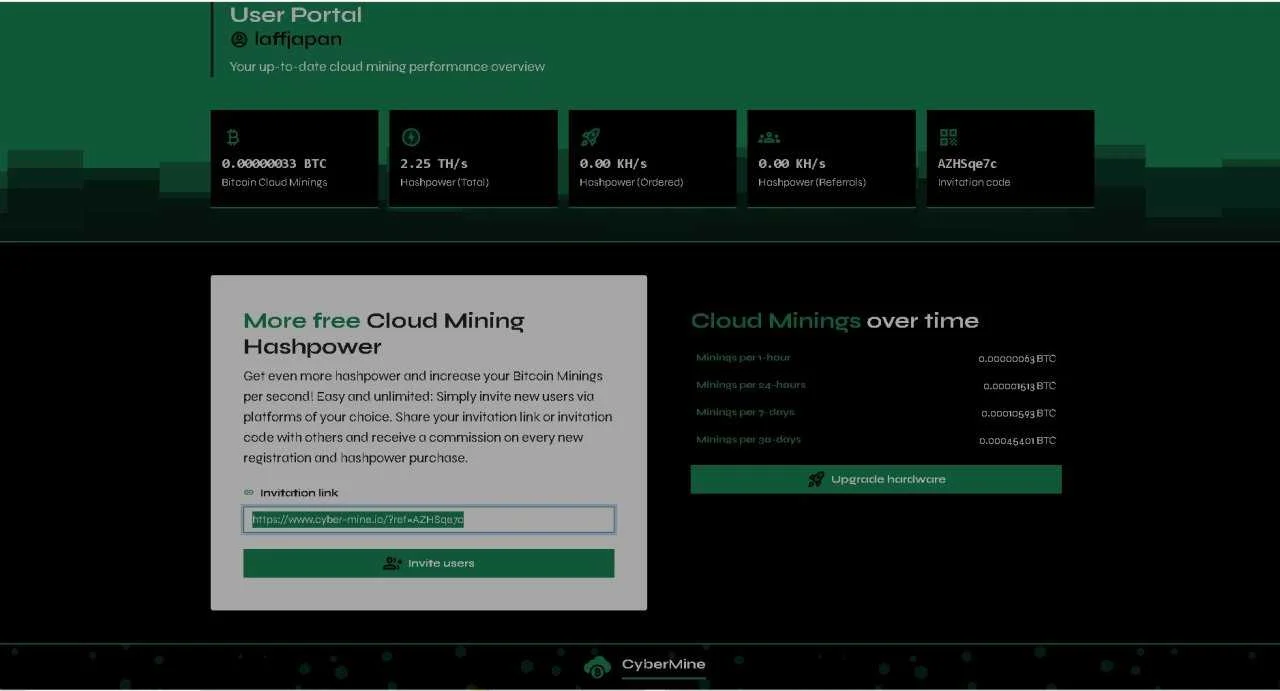The image size is (1280, 691).
Task: Click the link icon next to Invitation link
Action: (x=249, y=493)
